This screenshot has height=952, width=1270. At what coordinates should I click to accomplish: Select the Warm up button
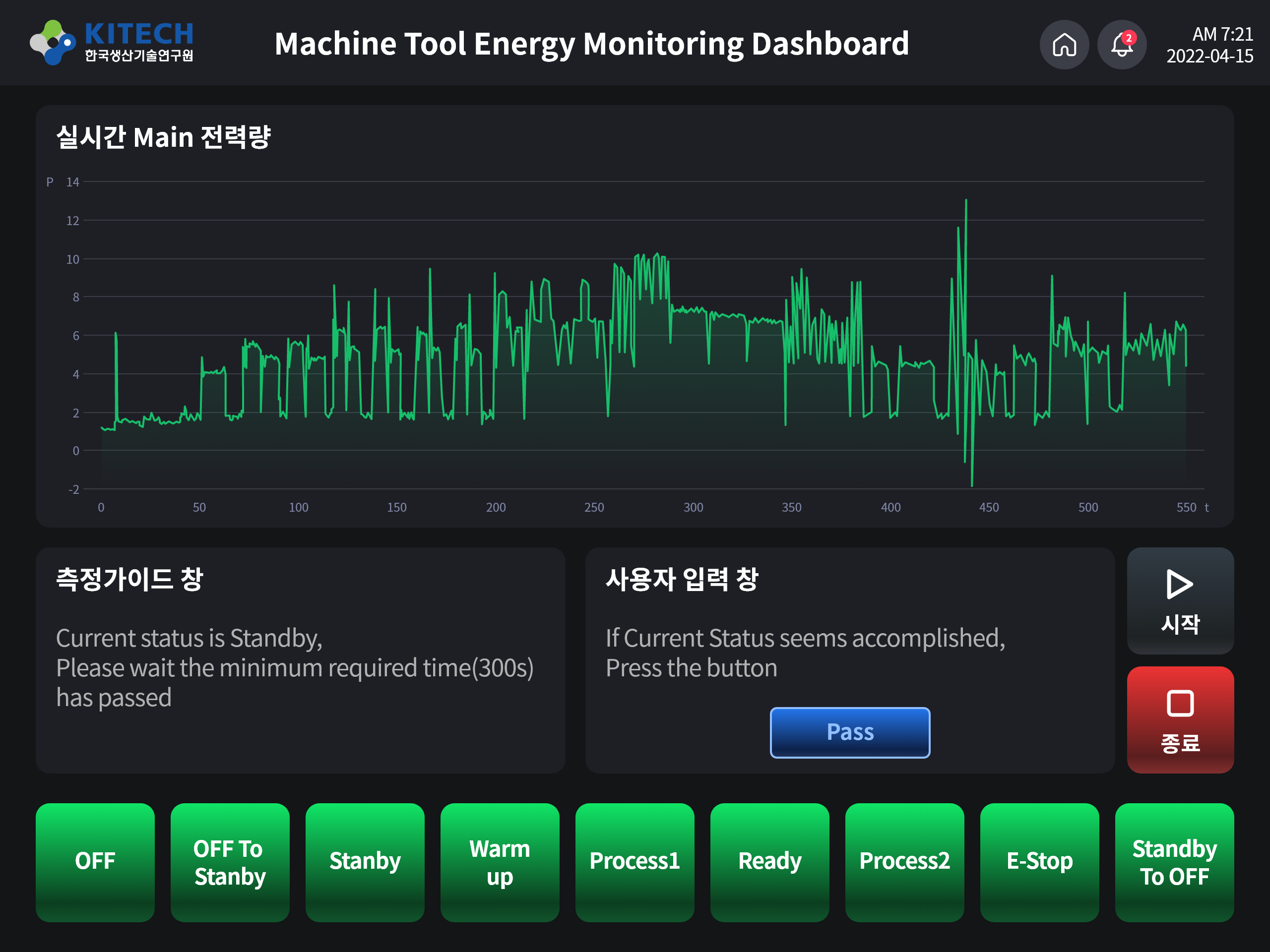point(500,862)
